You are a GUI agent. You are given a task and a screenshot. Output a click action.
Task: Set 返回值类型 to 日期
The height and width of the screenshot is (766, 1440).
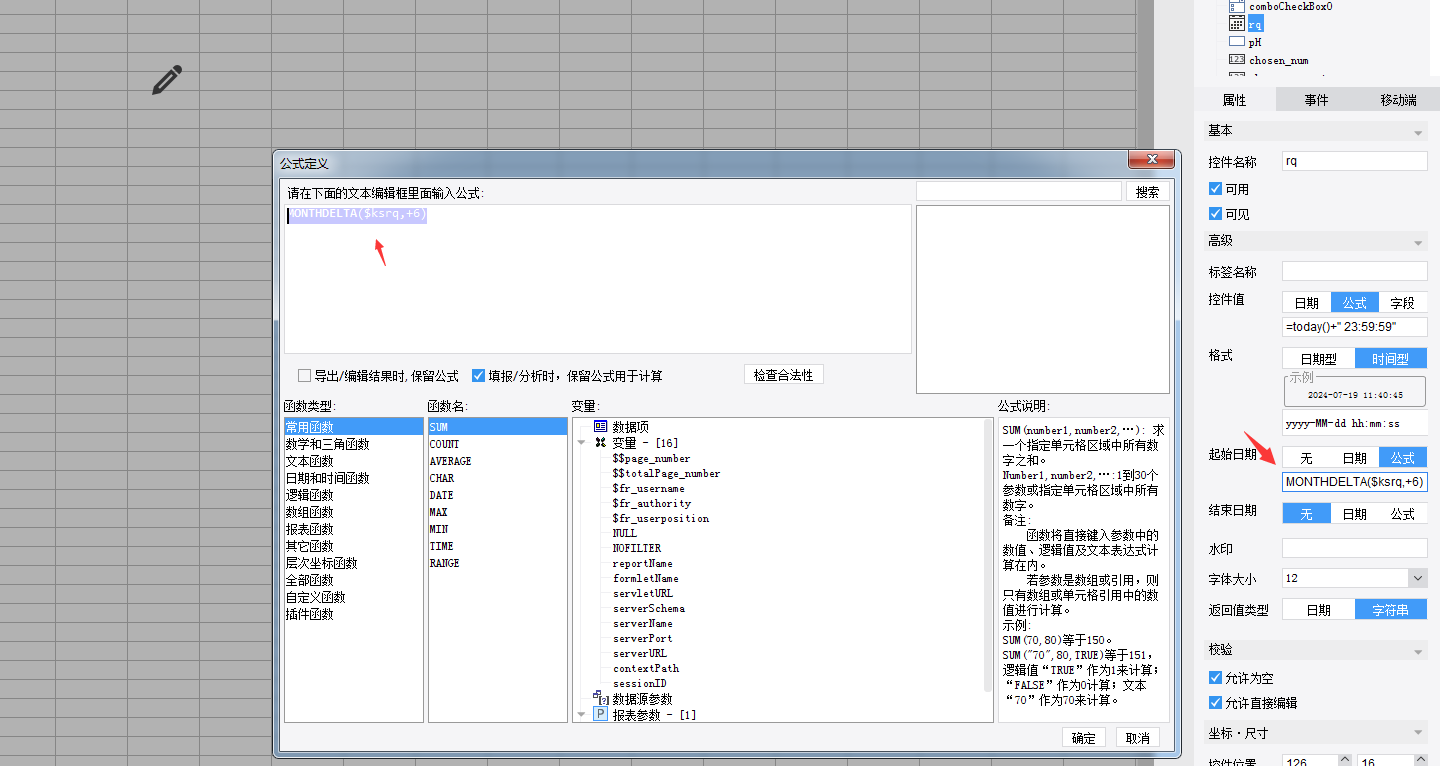pyautogui.click(x=1319, y=610)
